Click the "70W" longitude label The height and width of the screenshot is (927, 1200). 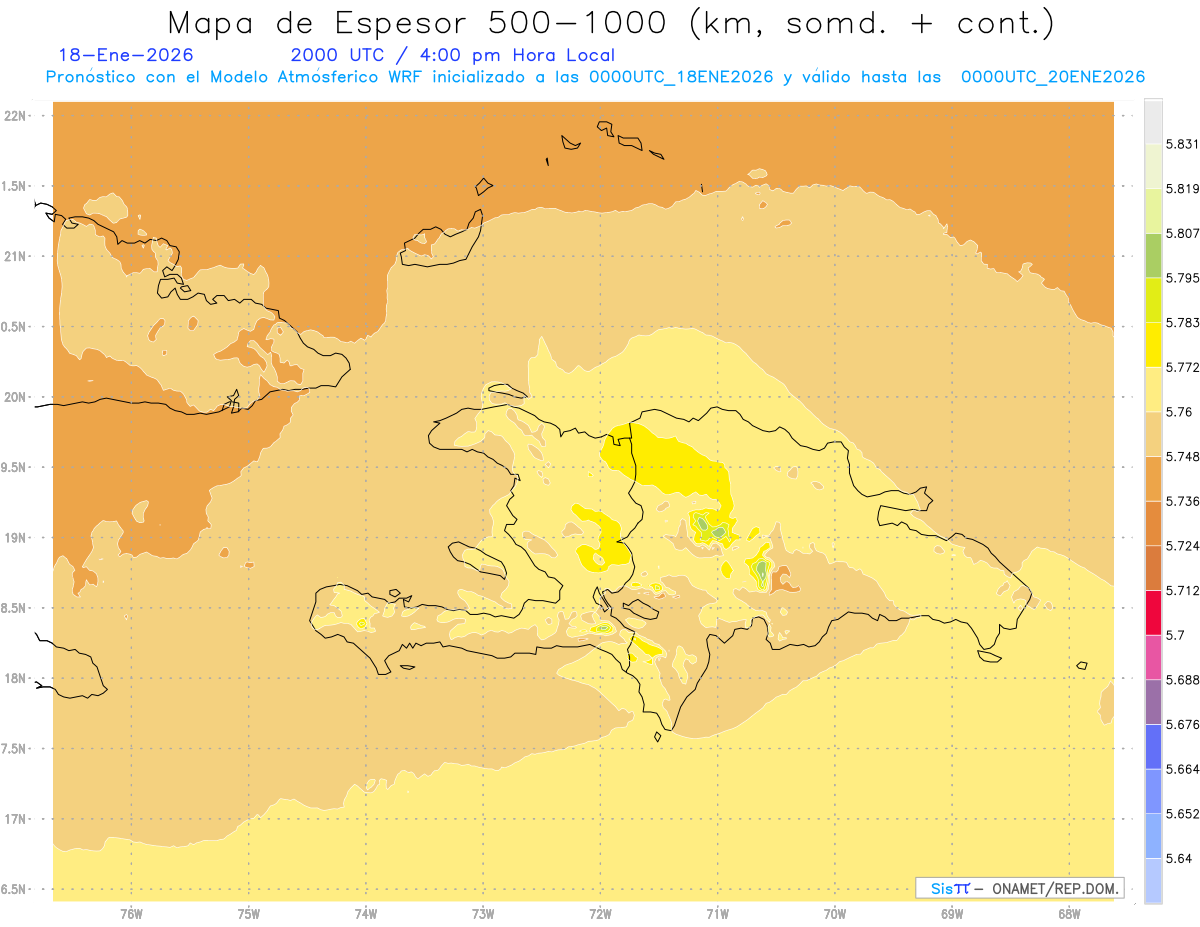point(835,914)
